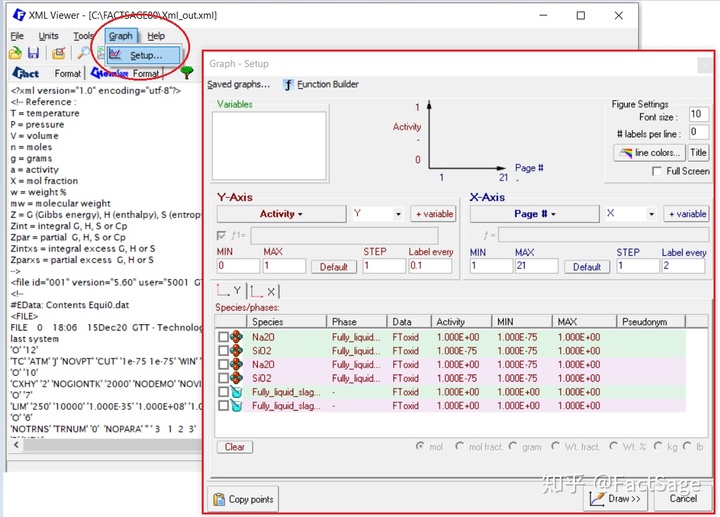Click the Title button in Figure Settings
The height and width of the screenshot is (517, 720).
point(698,153)
